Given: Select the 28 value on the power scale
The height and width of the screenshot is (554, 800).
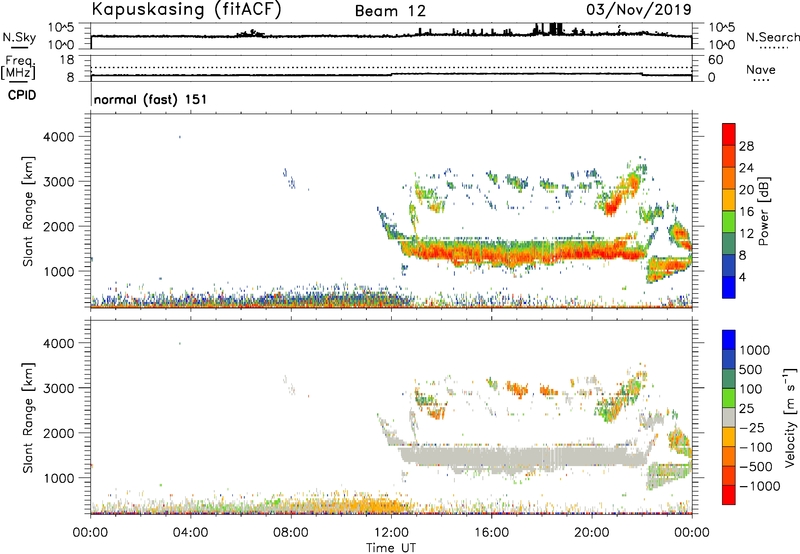Looking at the screenshot, I should tap(746, 146).
